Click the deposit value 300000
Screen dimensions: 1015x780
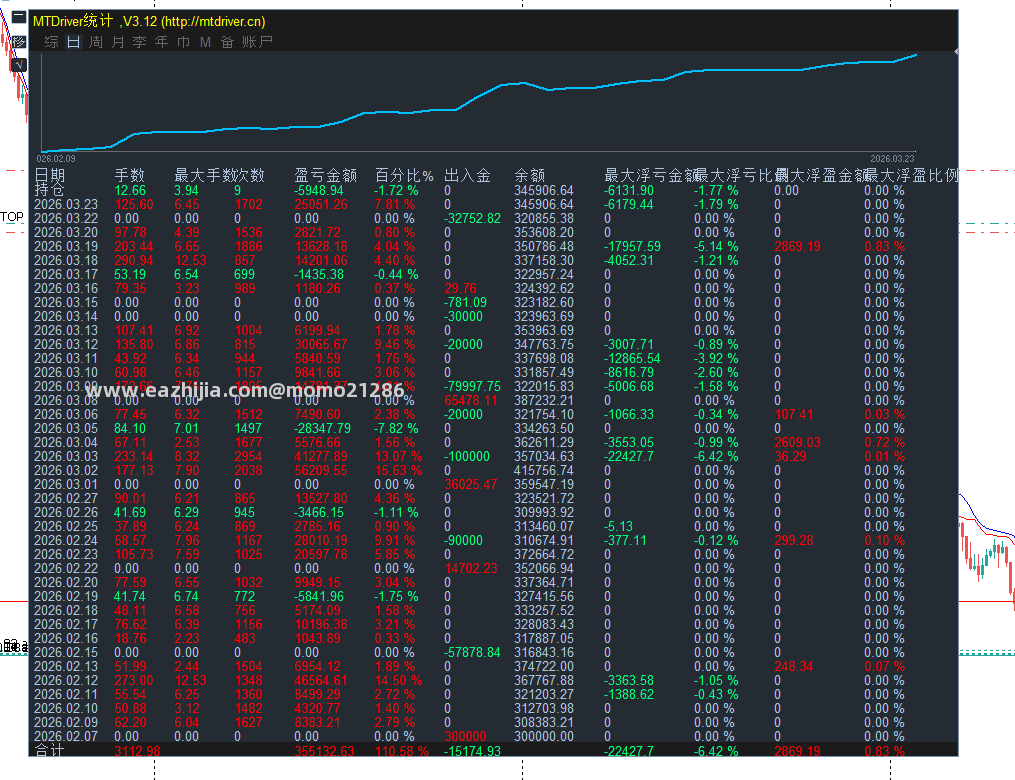465,737
